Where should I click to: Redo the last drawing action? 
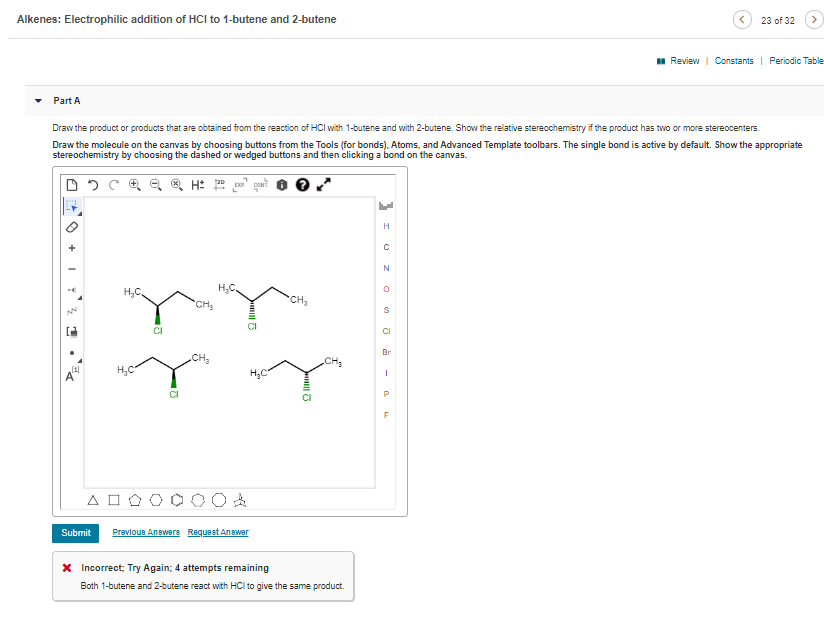pyautogui.click(x=113, y=184)
